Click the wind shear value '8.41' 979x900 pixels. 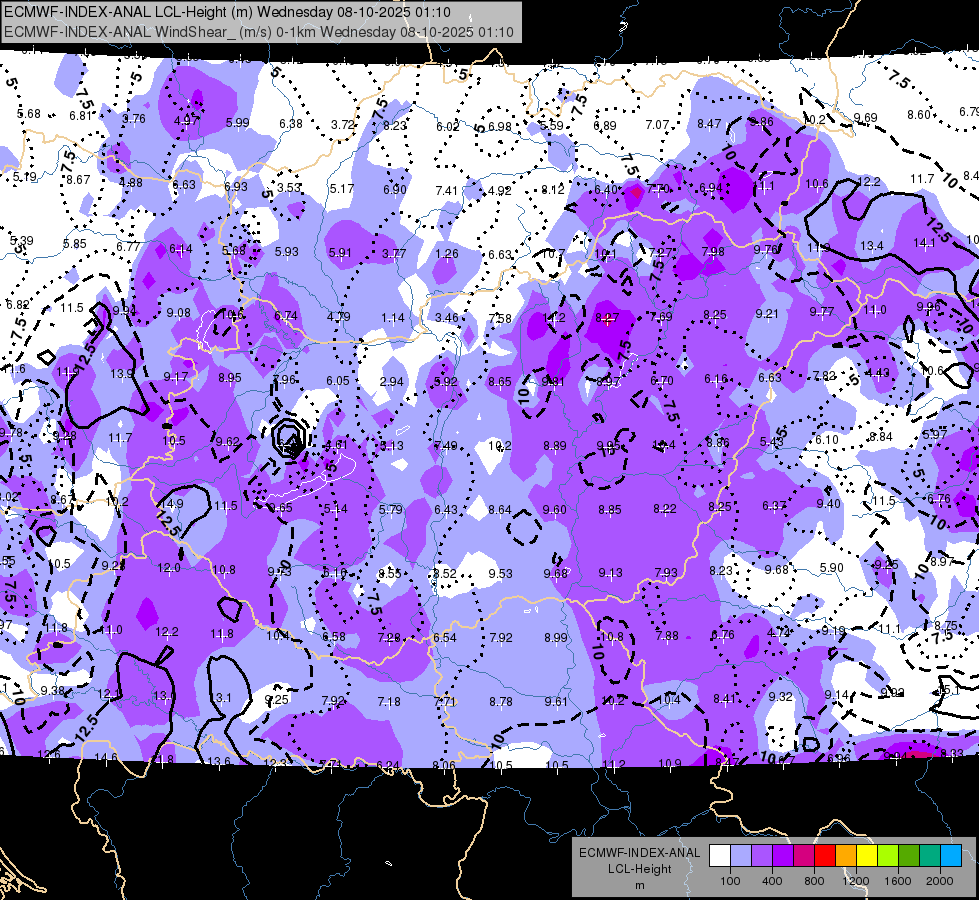(x=724, y=698)
